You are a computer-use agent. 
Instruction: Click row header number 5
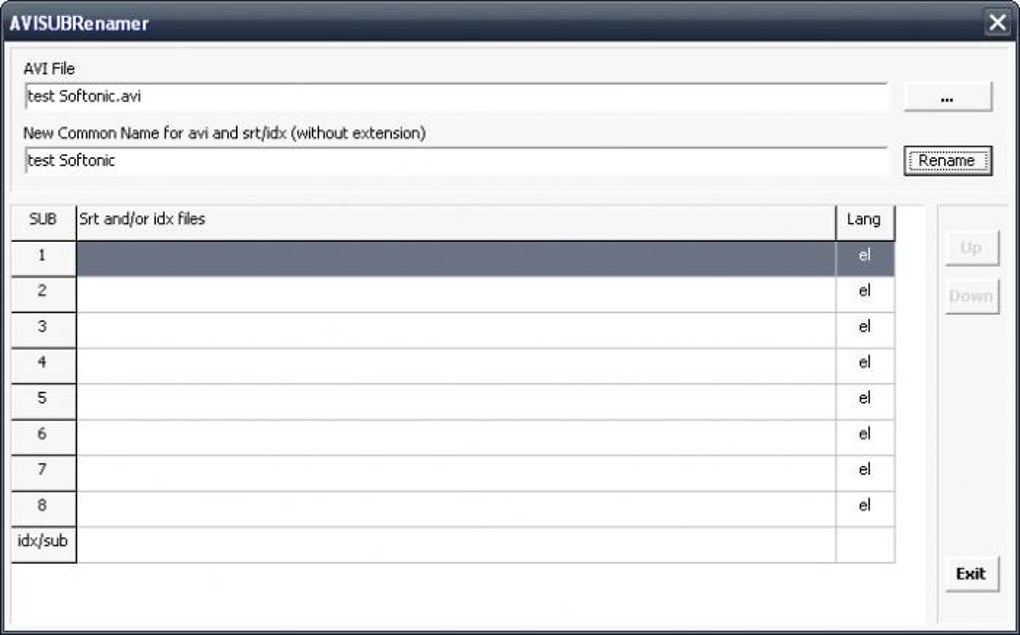[x=43, y=399]
